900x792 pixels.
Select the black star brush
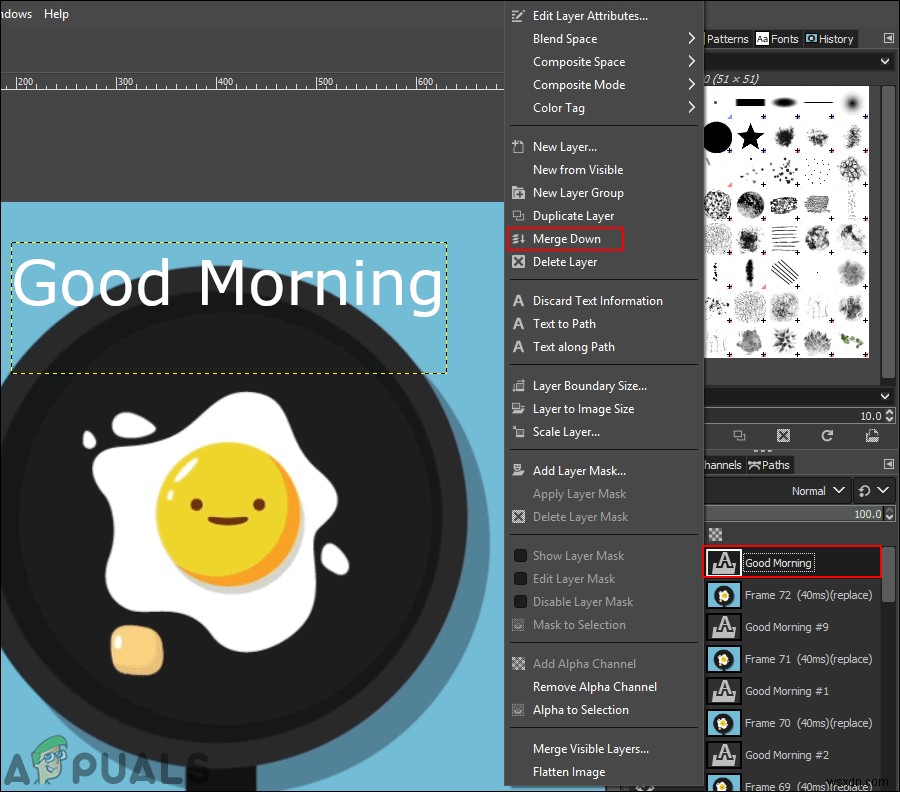[x=750, y=137]
